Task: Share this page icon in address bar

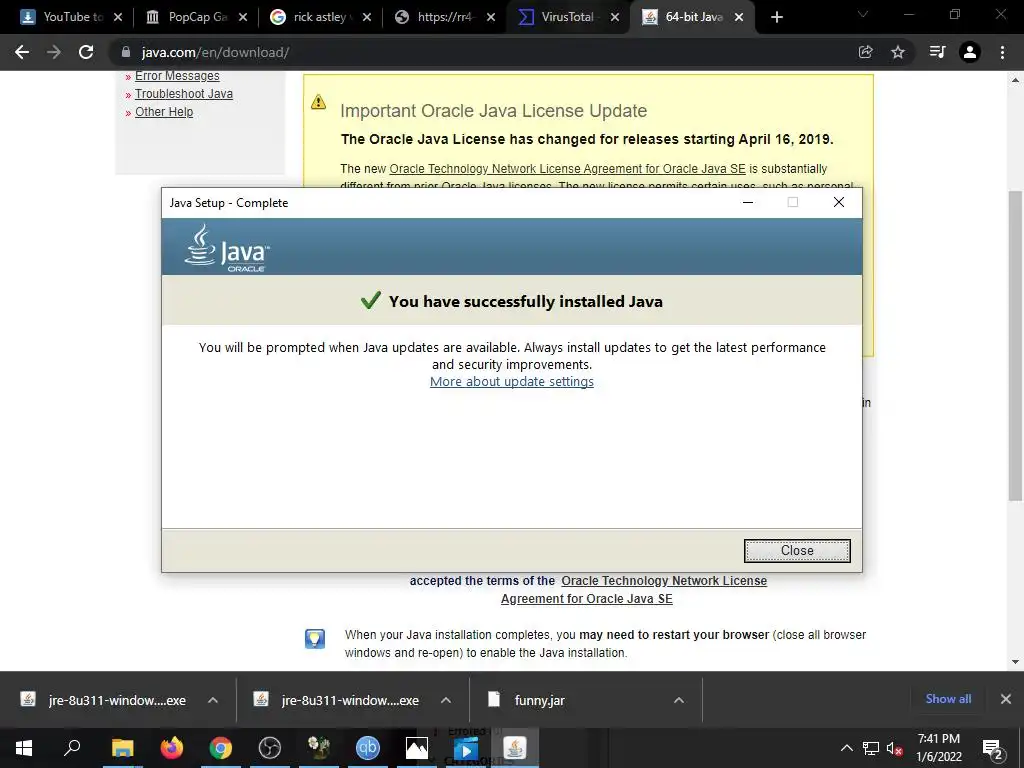Action: point(865,52)
